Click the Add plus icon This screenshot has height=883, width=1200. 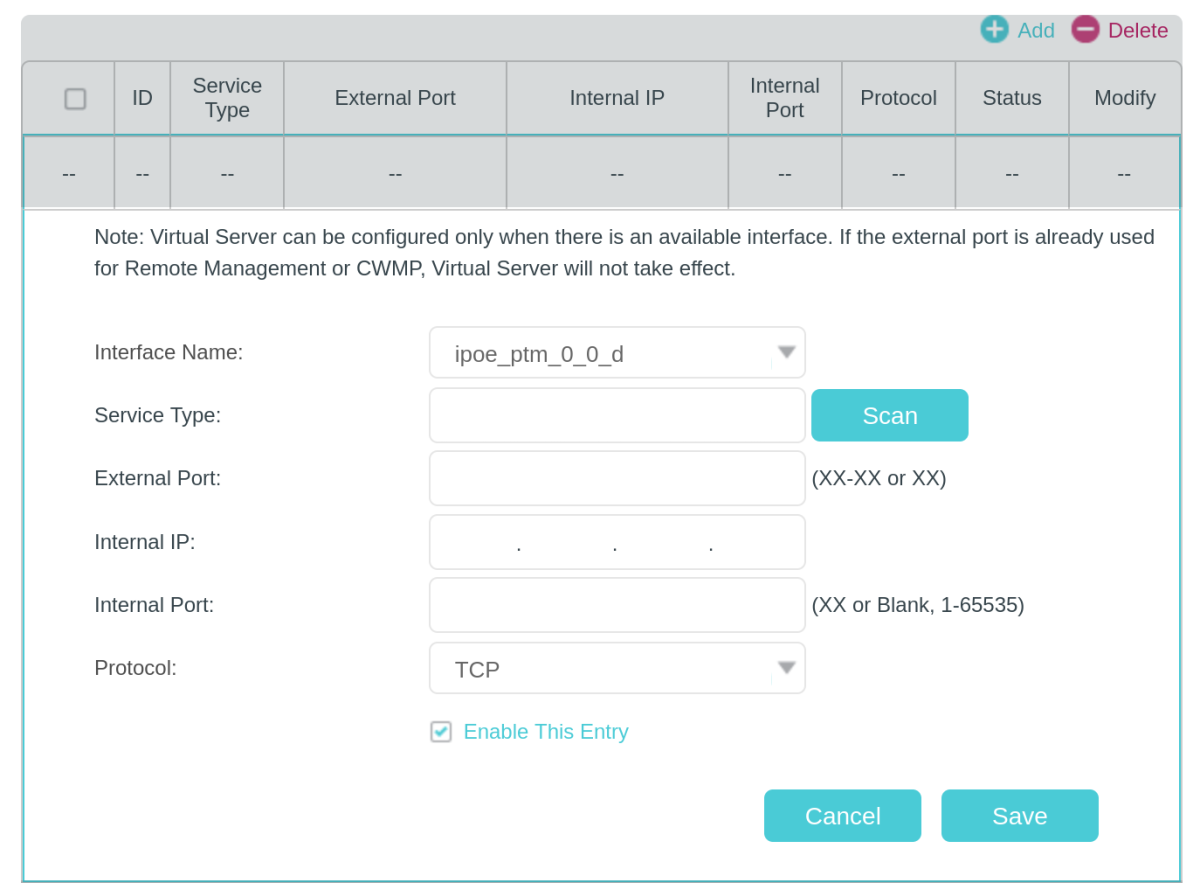point(994,30)
